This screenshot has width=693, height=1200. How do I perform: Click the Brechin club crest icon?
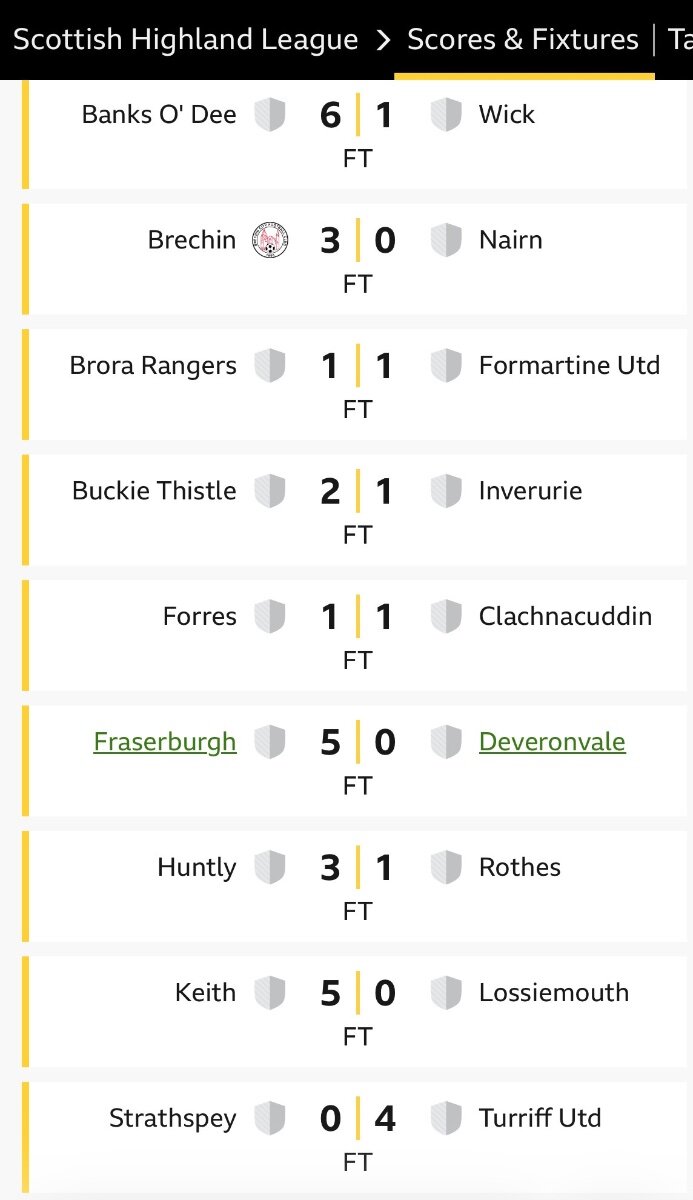[x=270, y=241]
